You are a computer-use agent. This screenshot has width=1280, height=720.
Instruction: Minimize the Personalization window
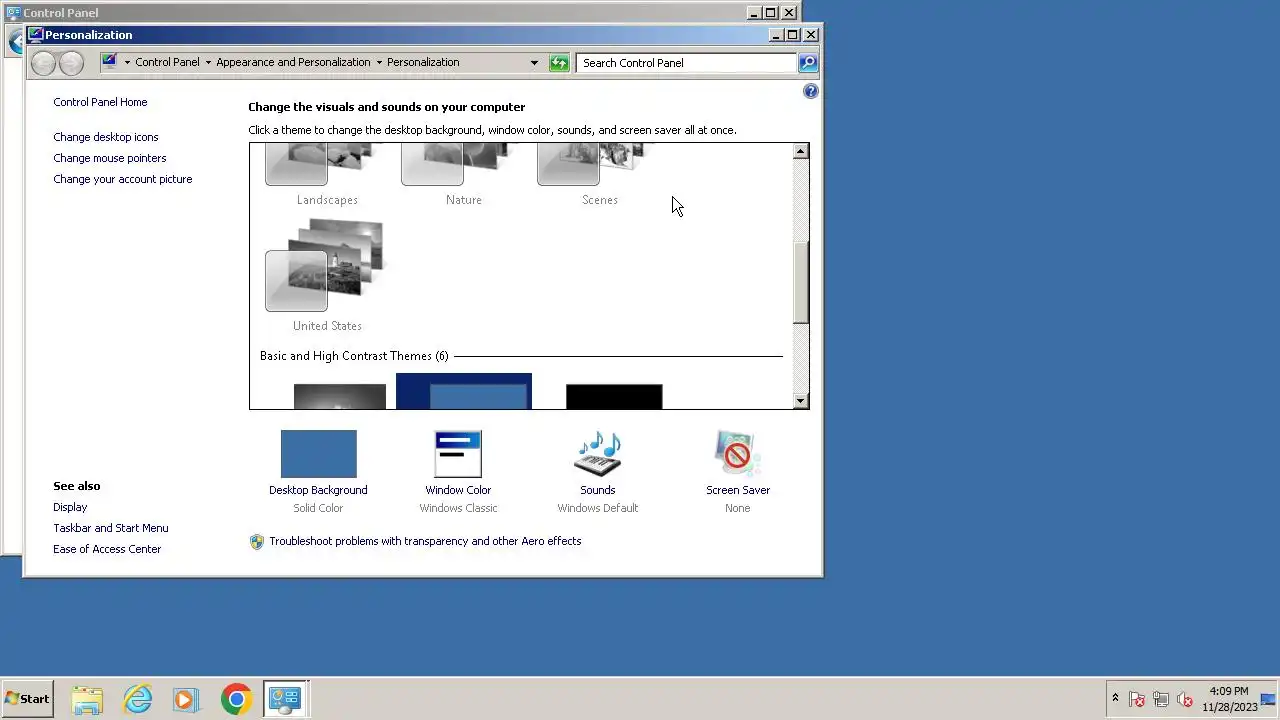[776, 35]
